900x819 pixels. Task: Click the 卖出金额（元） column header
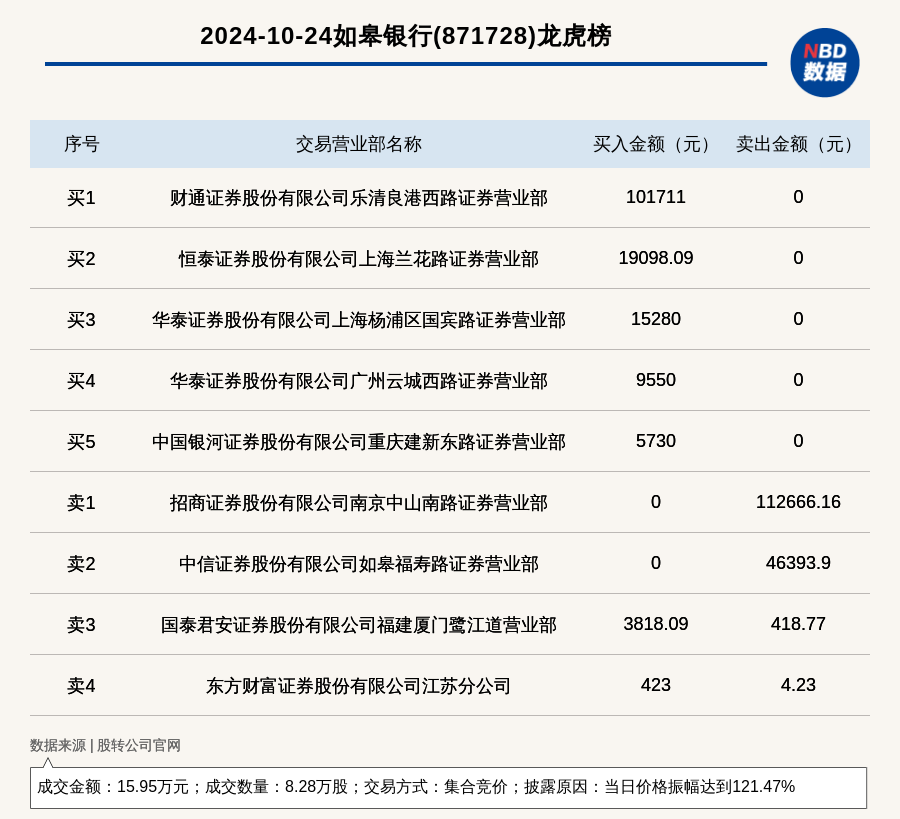point(798,144)
